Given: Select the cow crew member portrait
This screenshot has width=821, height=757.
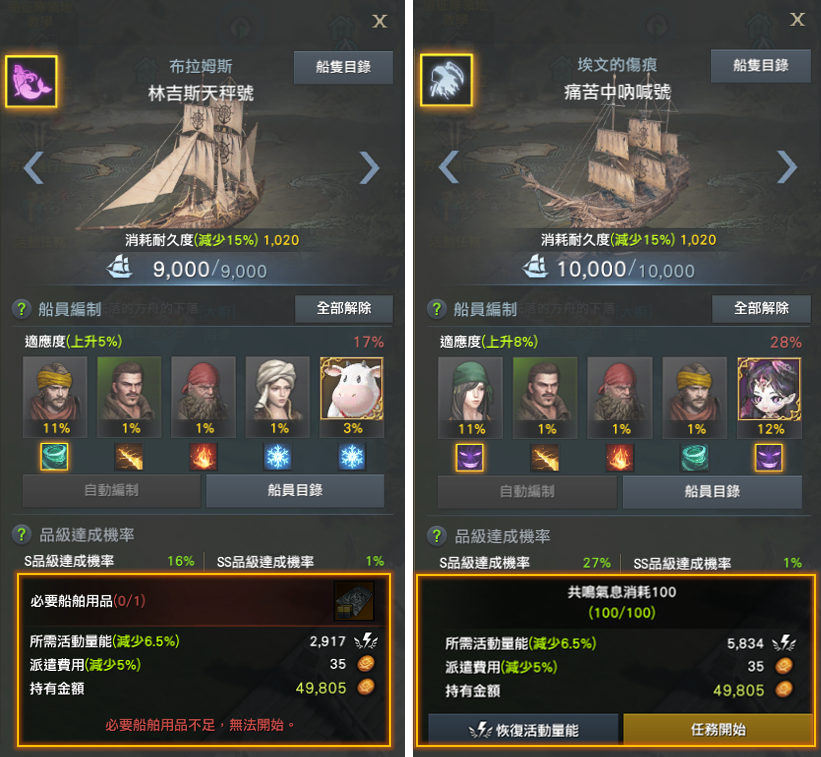Looking at the screenshot, I should (x=352, y=388).
